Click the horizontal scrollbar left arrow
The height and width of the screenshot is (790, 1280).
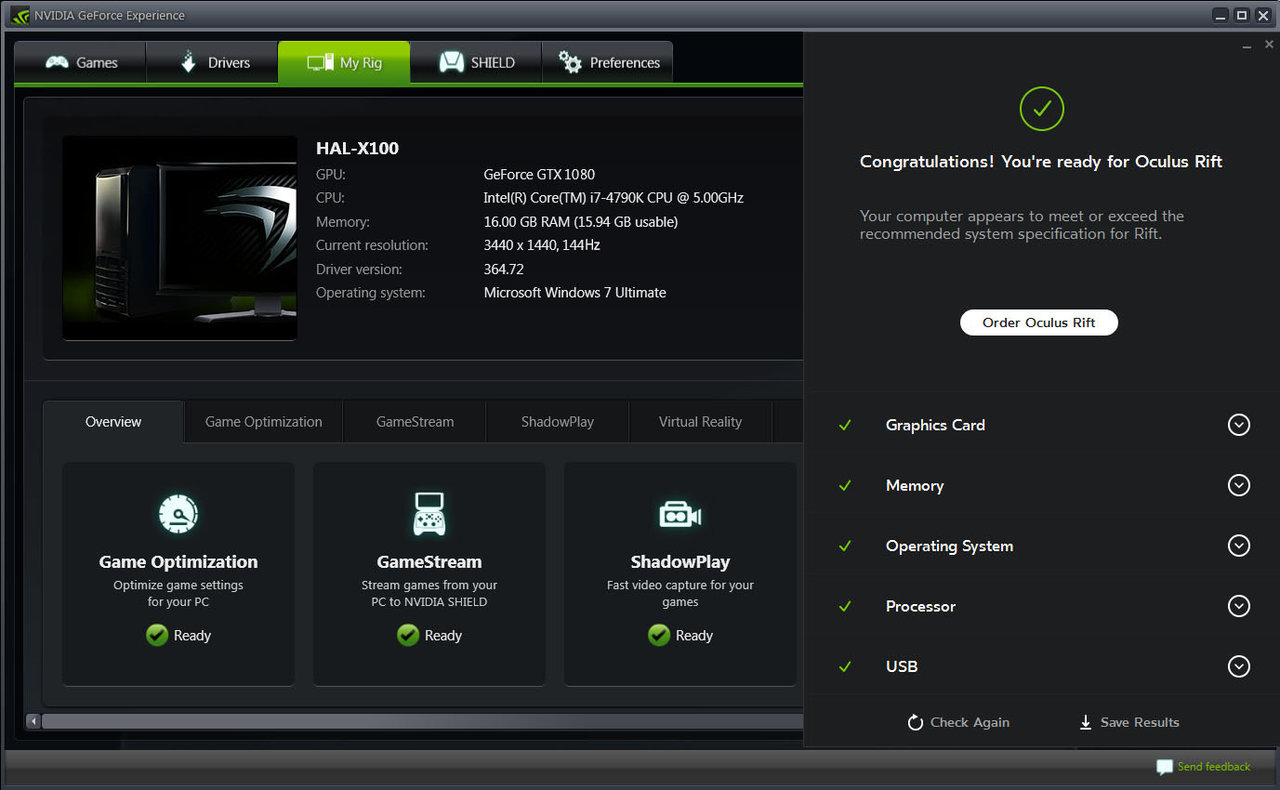click(31, 720)
